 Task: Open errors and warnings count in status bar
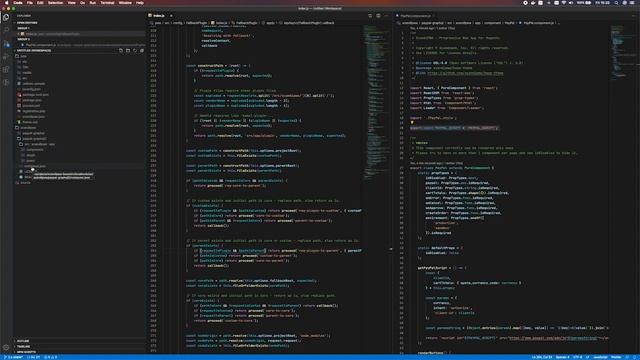(51, 357)
